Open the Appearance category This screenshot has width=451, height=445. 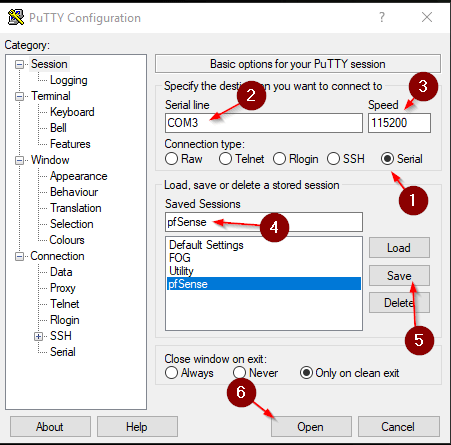tap(79, 176)
